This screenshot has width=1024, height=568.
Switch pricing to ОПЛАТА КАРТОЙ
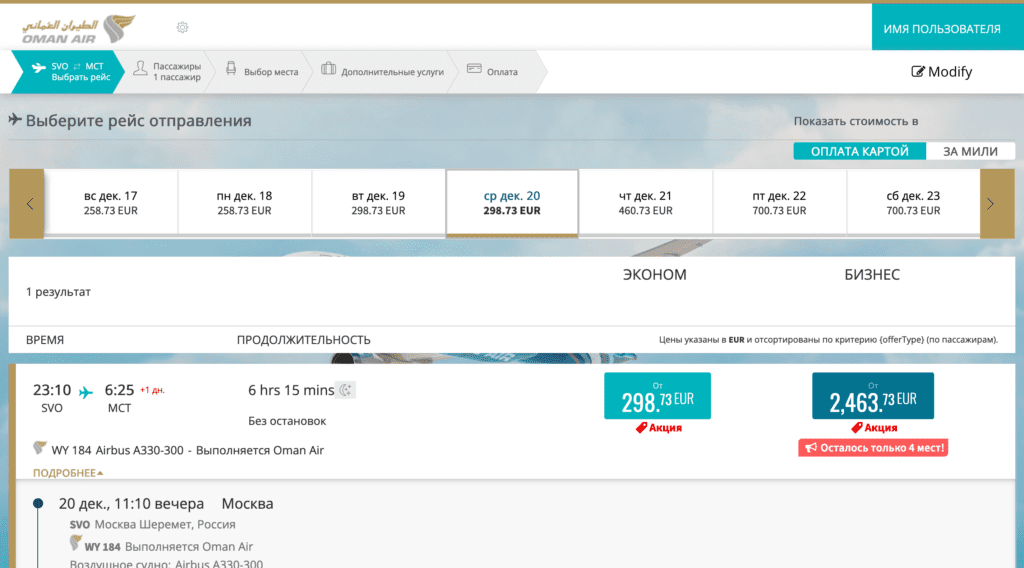click(859, 151)
